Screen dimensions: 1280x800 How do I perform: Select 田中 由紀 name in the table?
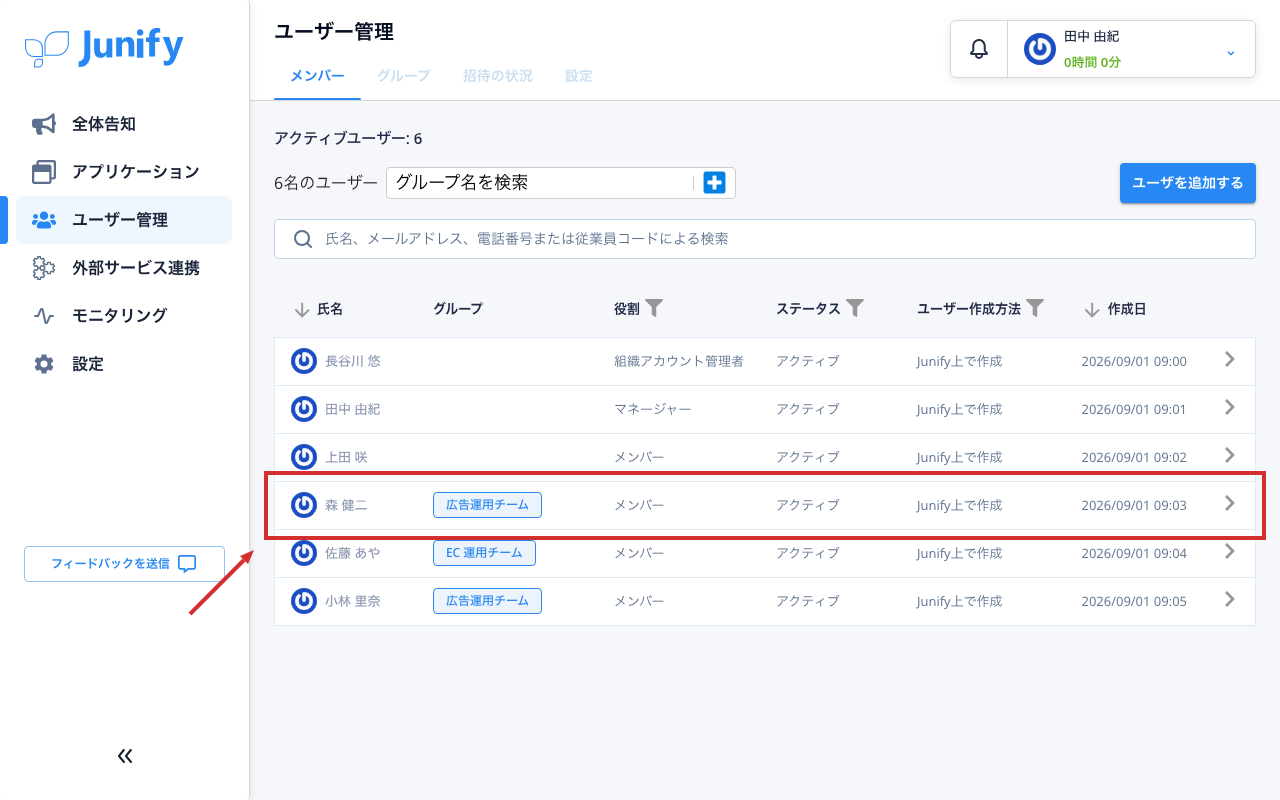352,409
